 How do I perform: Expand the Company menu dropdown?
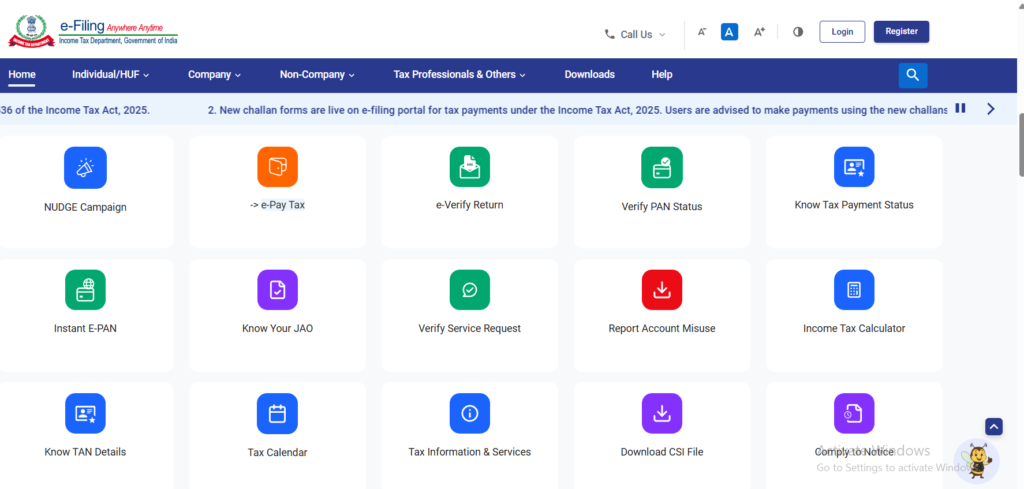click(214, 75)
